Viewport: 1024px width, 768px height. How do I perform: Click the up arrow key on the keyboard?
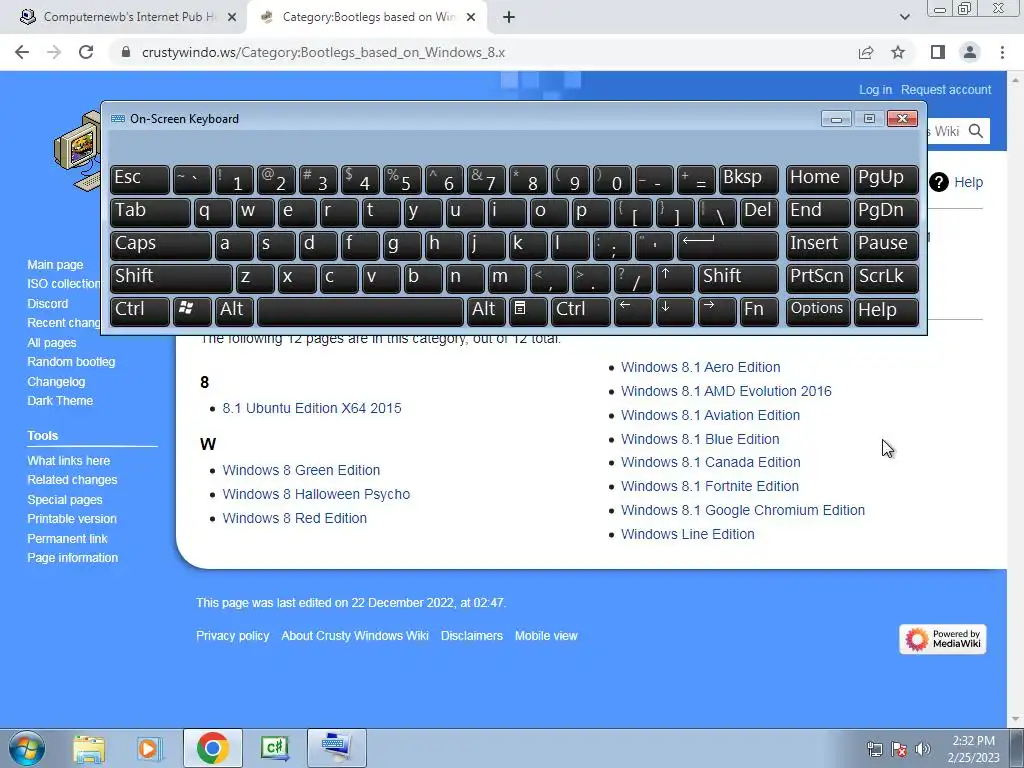pyautogui.click(x=675, y=278)
